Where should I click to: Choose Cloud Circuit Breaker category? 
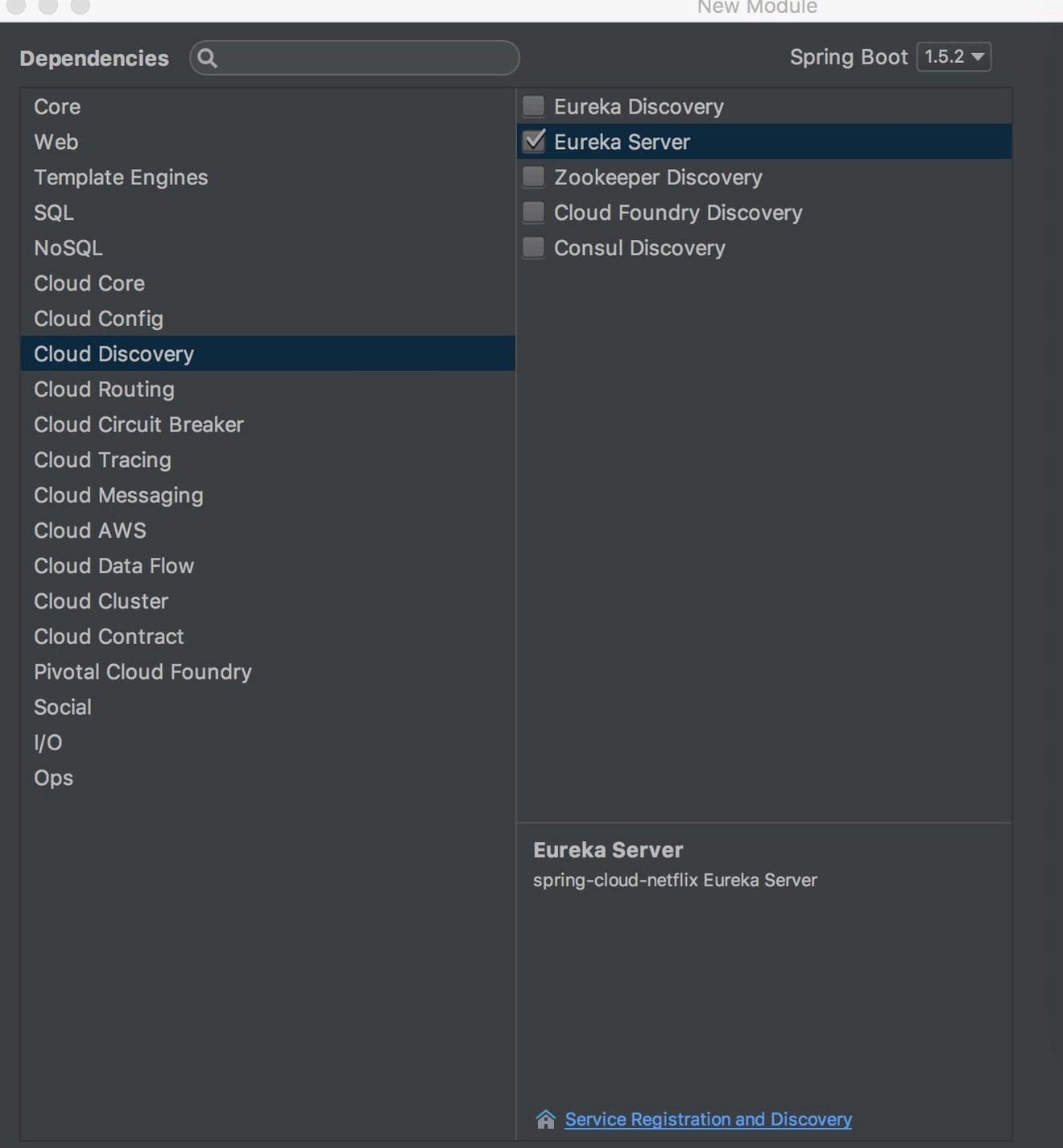coord(139,425)
